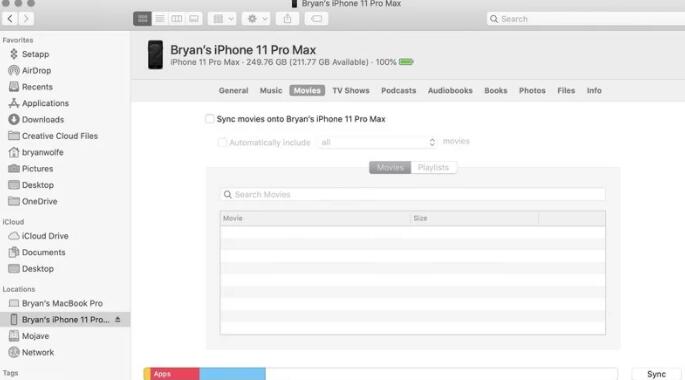This screenshot has height=380, width=685.
Task: Click the Edit Tags toolbar icon
Action: (x=316, y=19)
